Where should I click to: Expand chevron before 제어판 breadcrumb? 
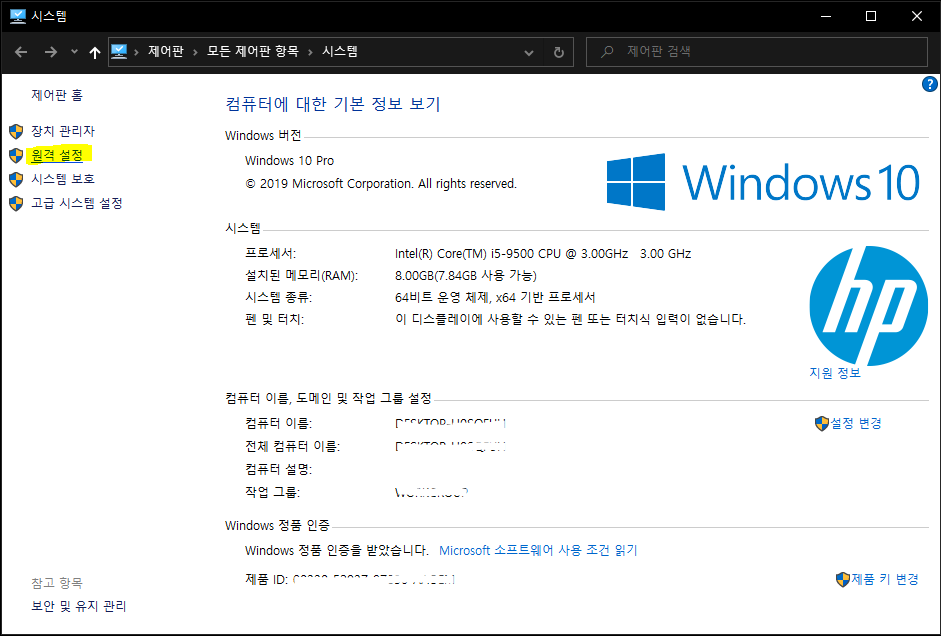pos(136,52)
